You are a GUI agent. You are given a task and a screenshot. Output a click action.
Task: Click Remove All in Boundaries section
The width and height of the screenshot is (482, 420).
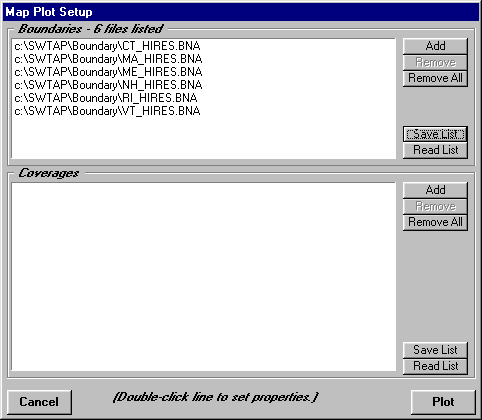coord(435,78)
